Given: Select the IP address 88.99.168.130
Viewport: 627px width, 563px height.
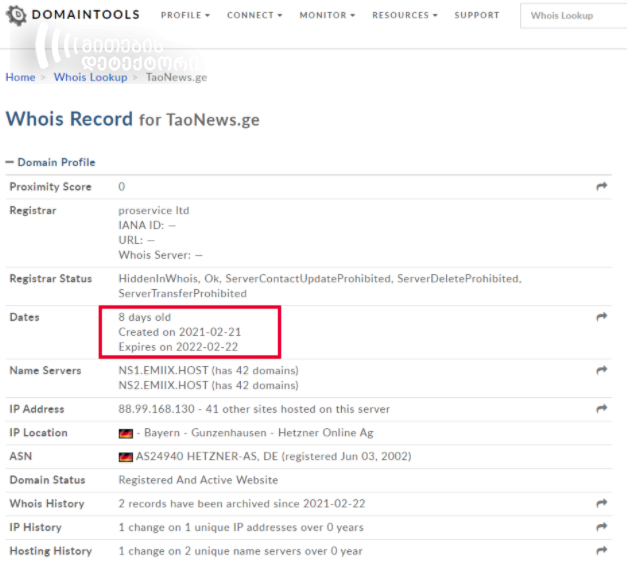Looking at the screenshot, I should (x=156, y=409).
